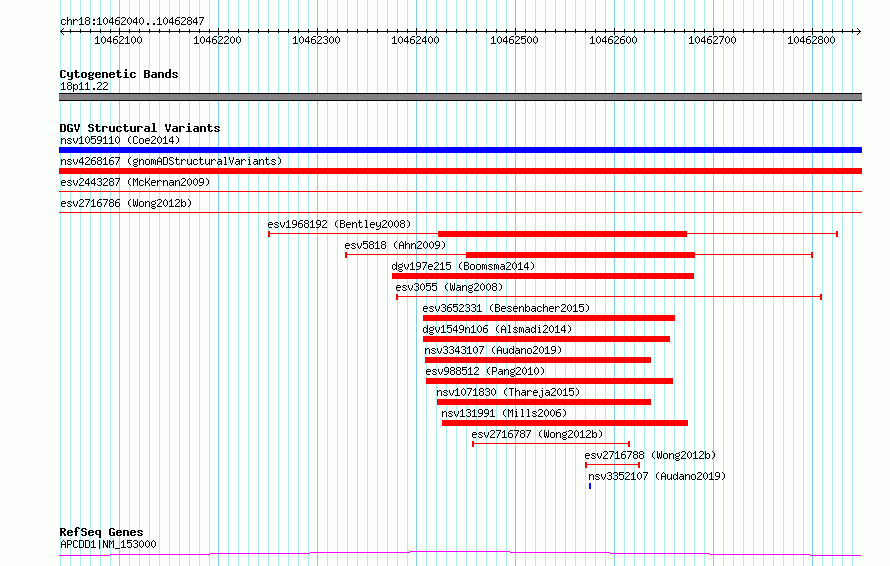
Task: Open the esv988512 (Pang2010) label
Action: pos(485,371)
